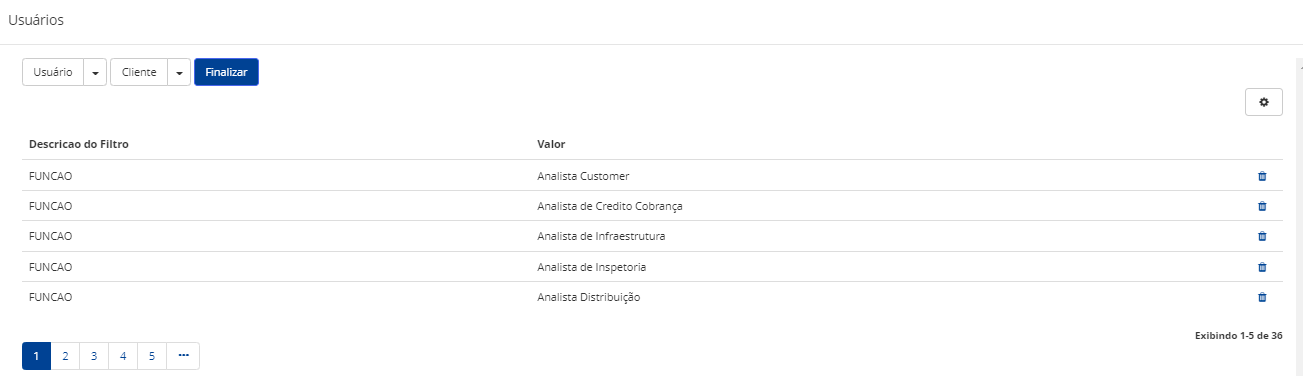Go to page 3 of results
Viewport: 1303px width, 376px height.
[x=94, y=356]
